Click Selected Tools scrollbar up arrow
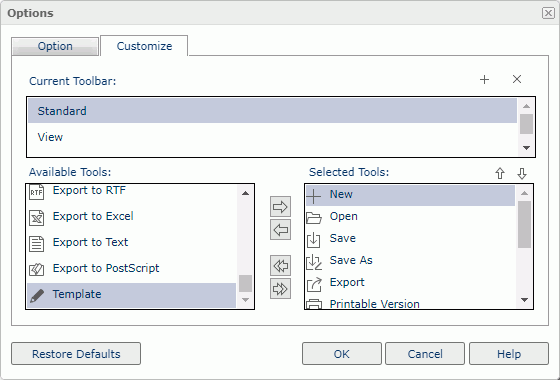This screenshot has height=380, width=560. 524,193
